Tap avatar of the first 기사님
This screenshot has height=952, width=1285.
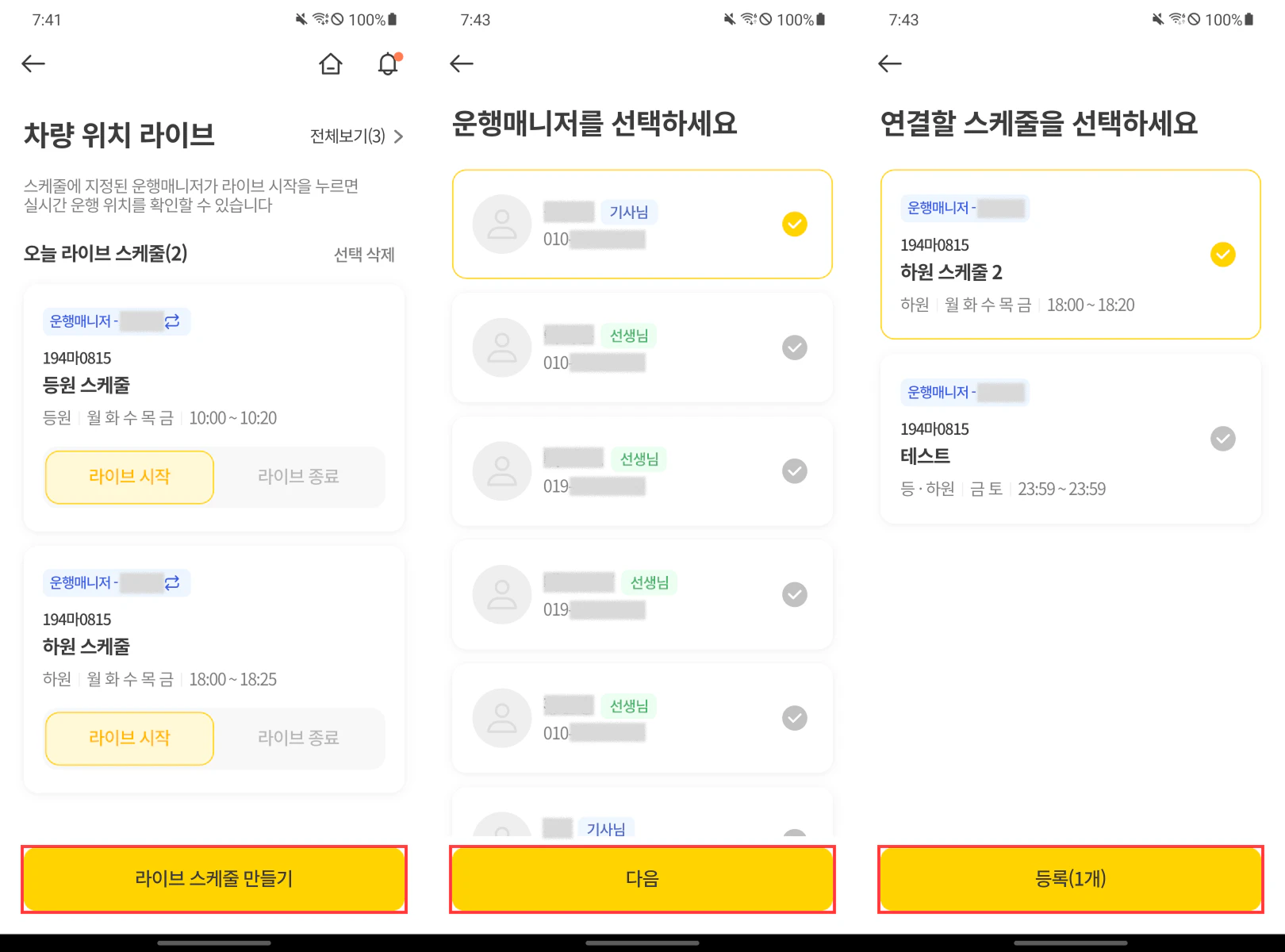click(501, 225)
